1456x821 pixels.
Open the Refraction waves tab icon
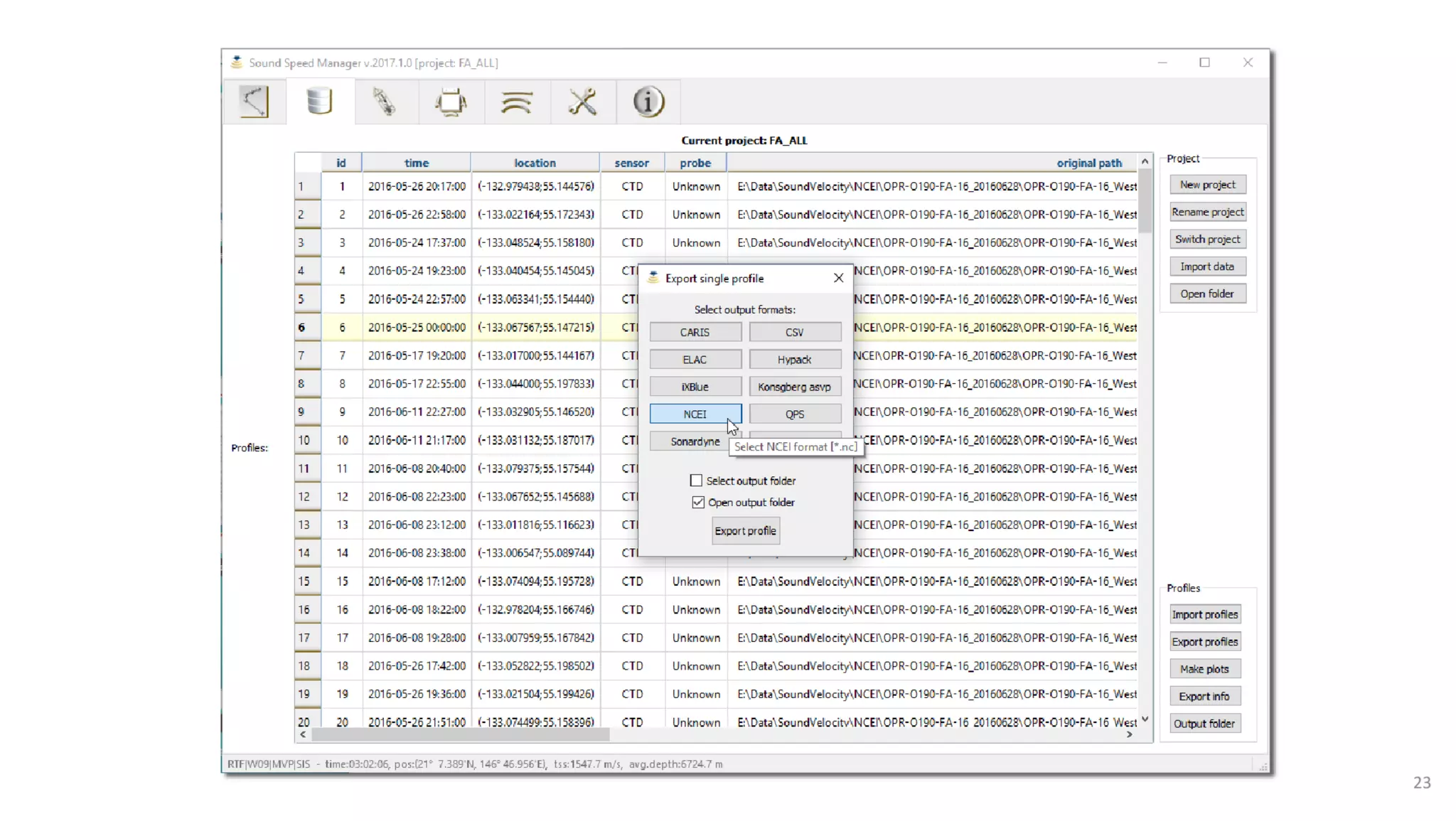point(517,102)
